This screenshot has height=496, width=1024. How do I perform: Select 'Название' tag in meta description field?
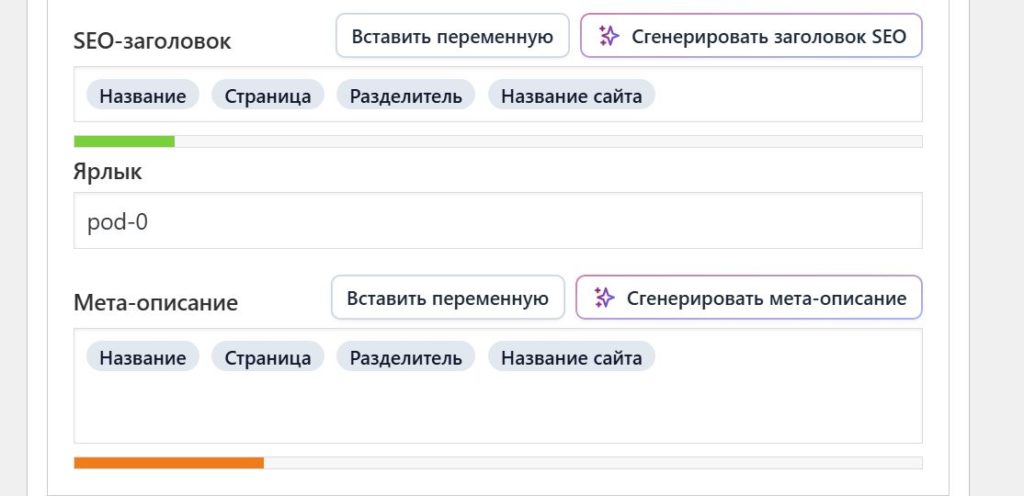click(x=142, y=356)
